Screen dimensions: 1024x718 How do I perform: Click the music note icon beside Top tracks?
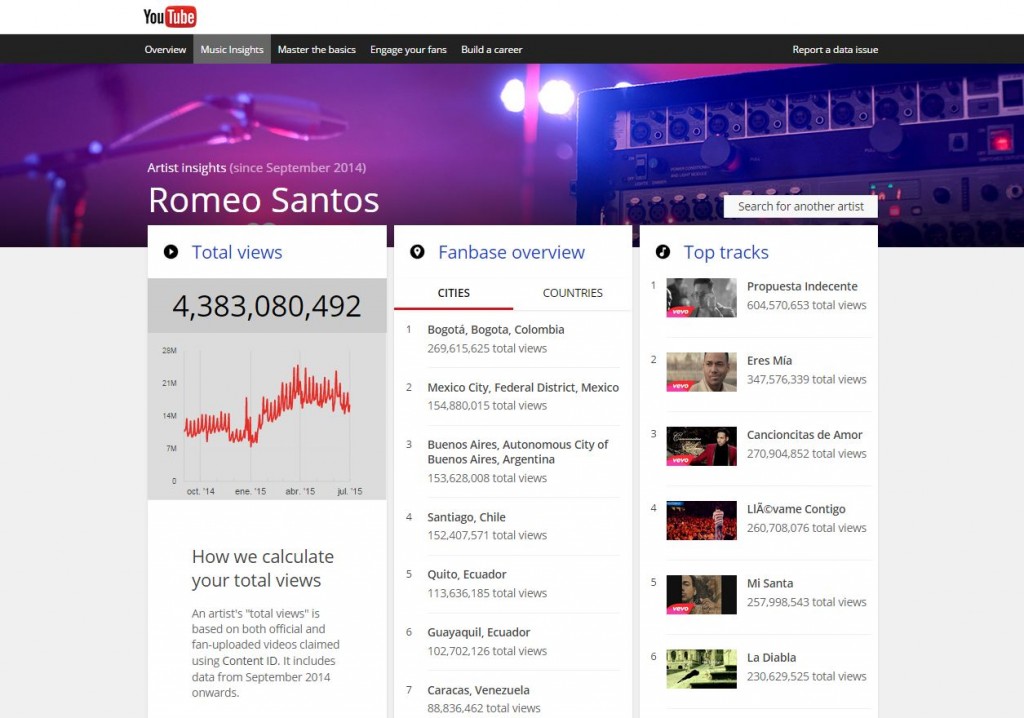pyautogui.click(x=663, y=252)
